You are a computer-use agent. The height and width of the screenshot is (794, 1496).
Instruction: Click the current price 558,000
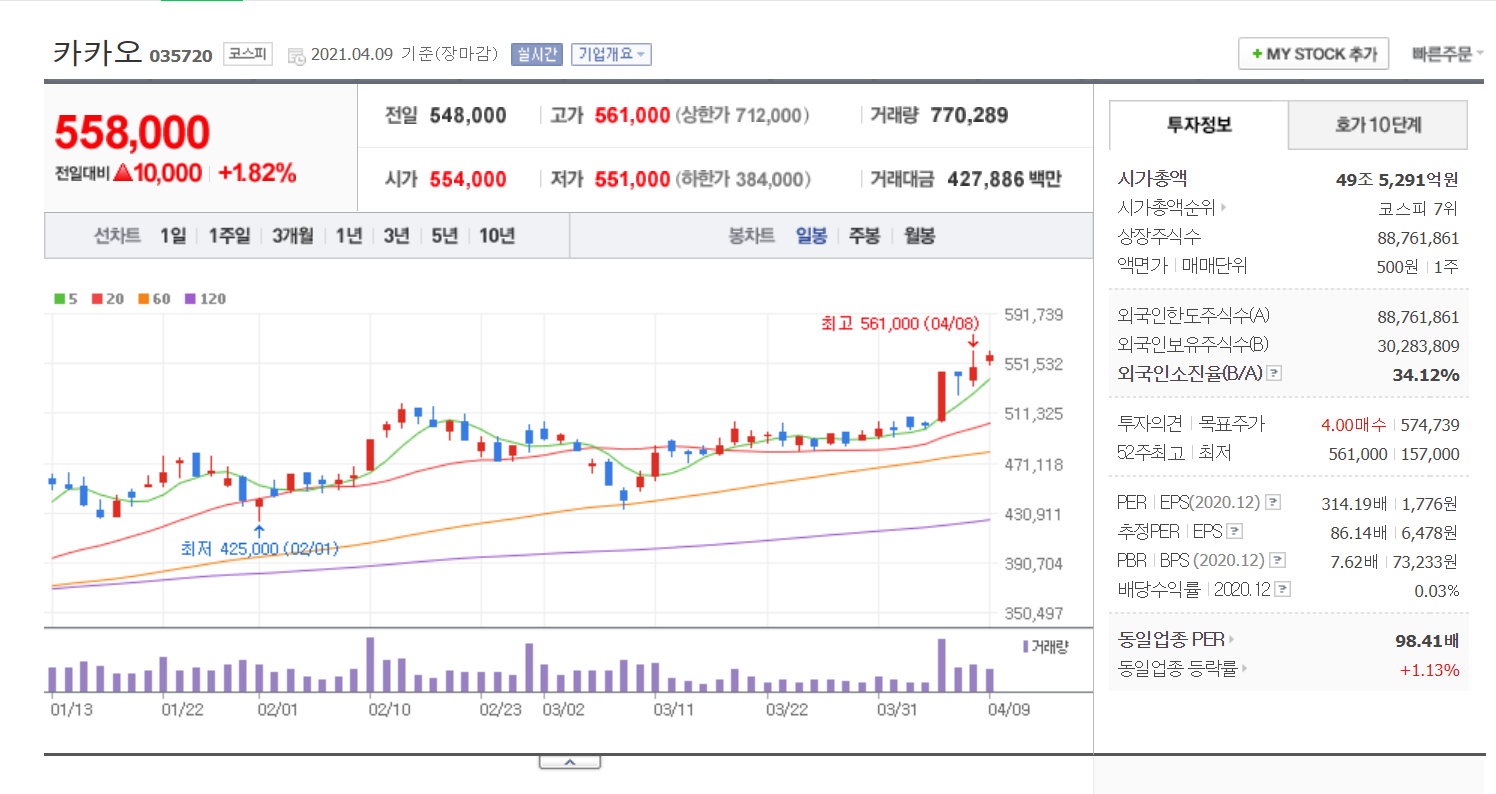click(x=132, y=131)
